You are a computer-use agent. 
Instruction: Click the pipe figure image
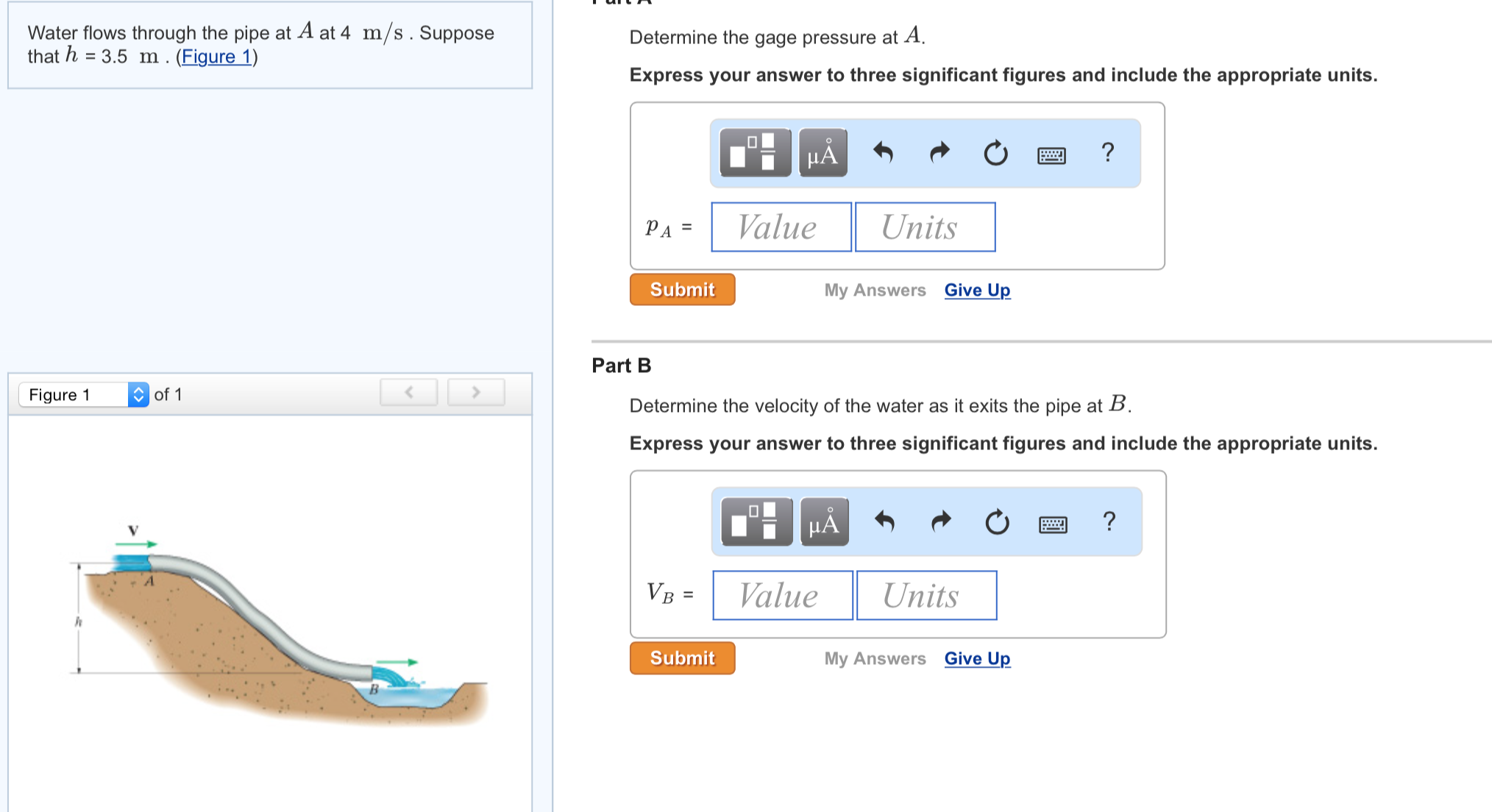280,625
